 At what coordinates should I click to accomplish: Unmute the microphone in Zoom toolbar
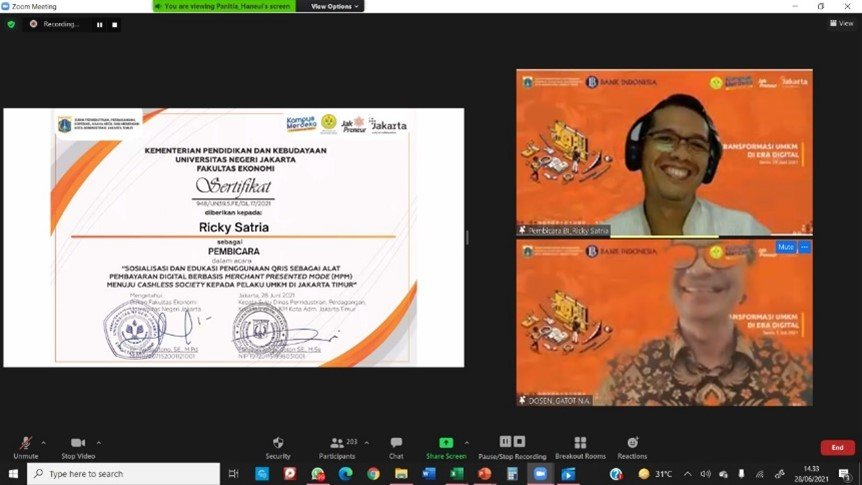tap(26, 448)
